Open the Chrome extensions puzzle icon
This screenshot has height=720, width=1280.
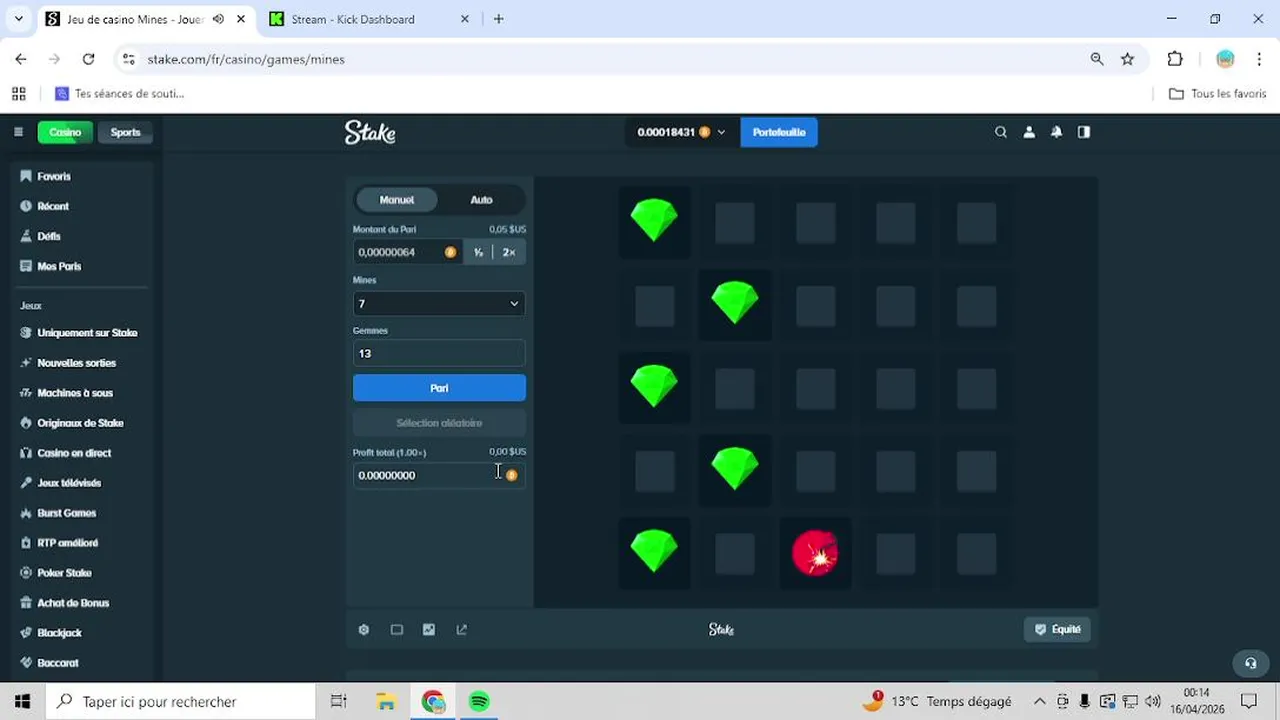click(x=1175, y=59)
